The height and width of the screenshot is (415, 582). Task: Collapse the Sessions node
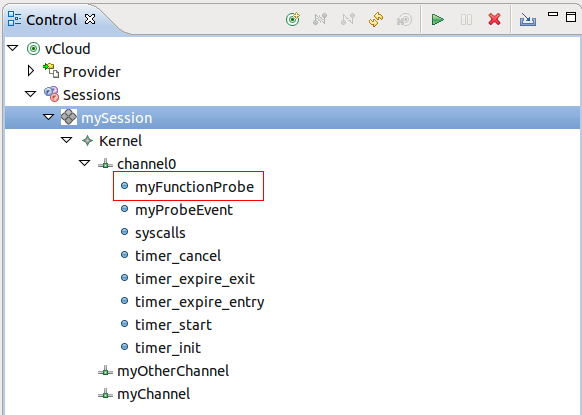click(x=30, y=94)
